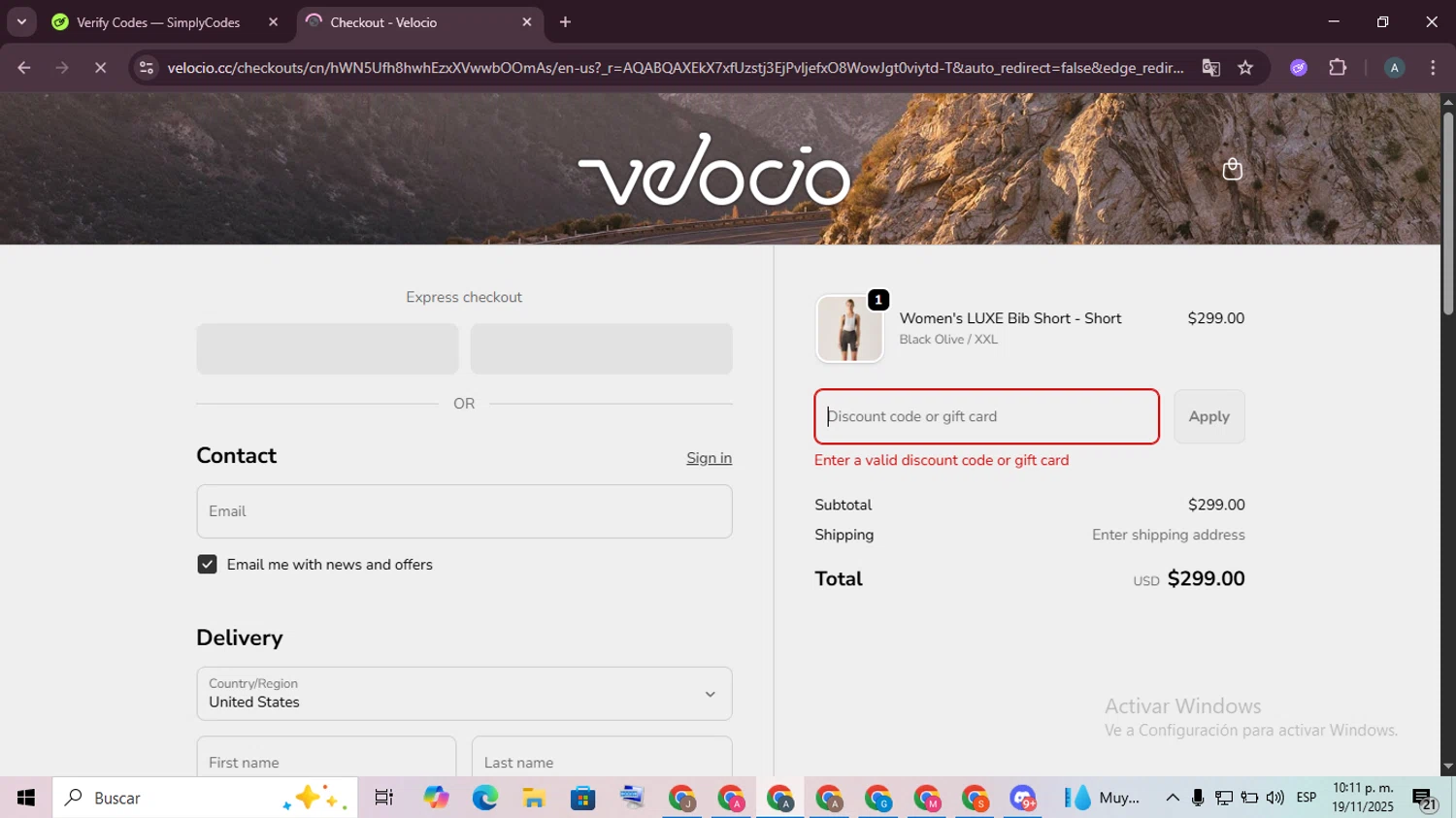Click Women's LUXE Bib Short product name

pos(1009,318)
